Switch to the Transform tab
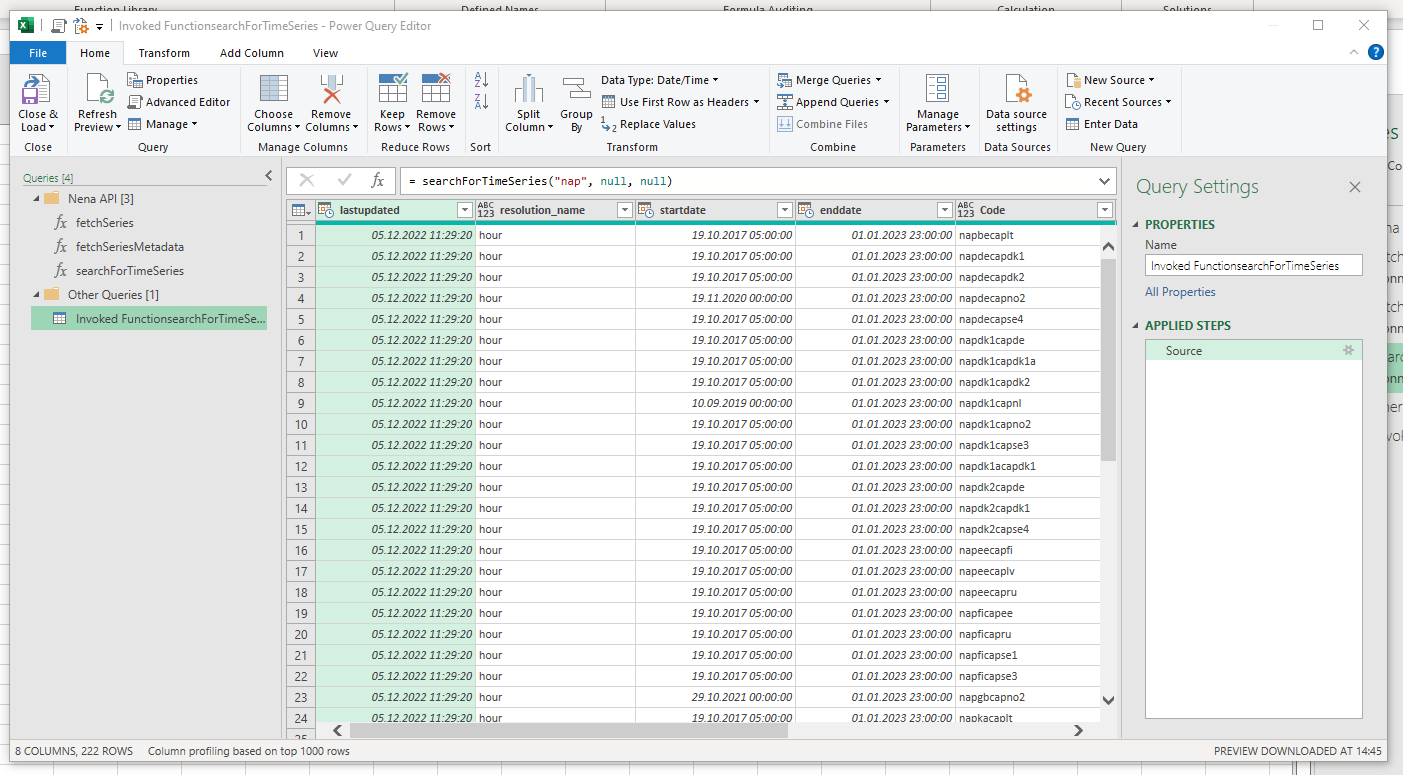 (x=164, y=53)
